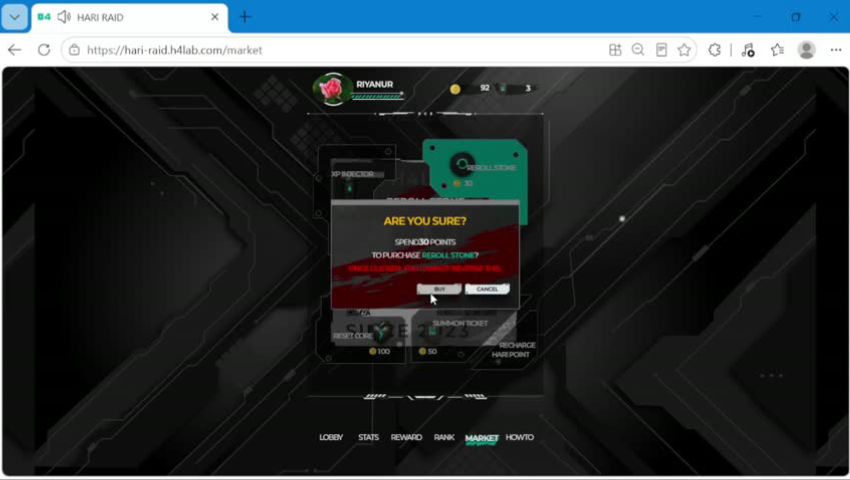Open the browser settings ellipsis menu
Viewport: 850px width, 480px height.
tap(836, 50)
